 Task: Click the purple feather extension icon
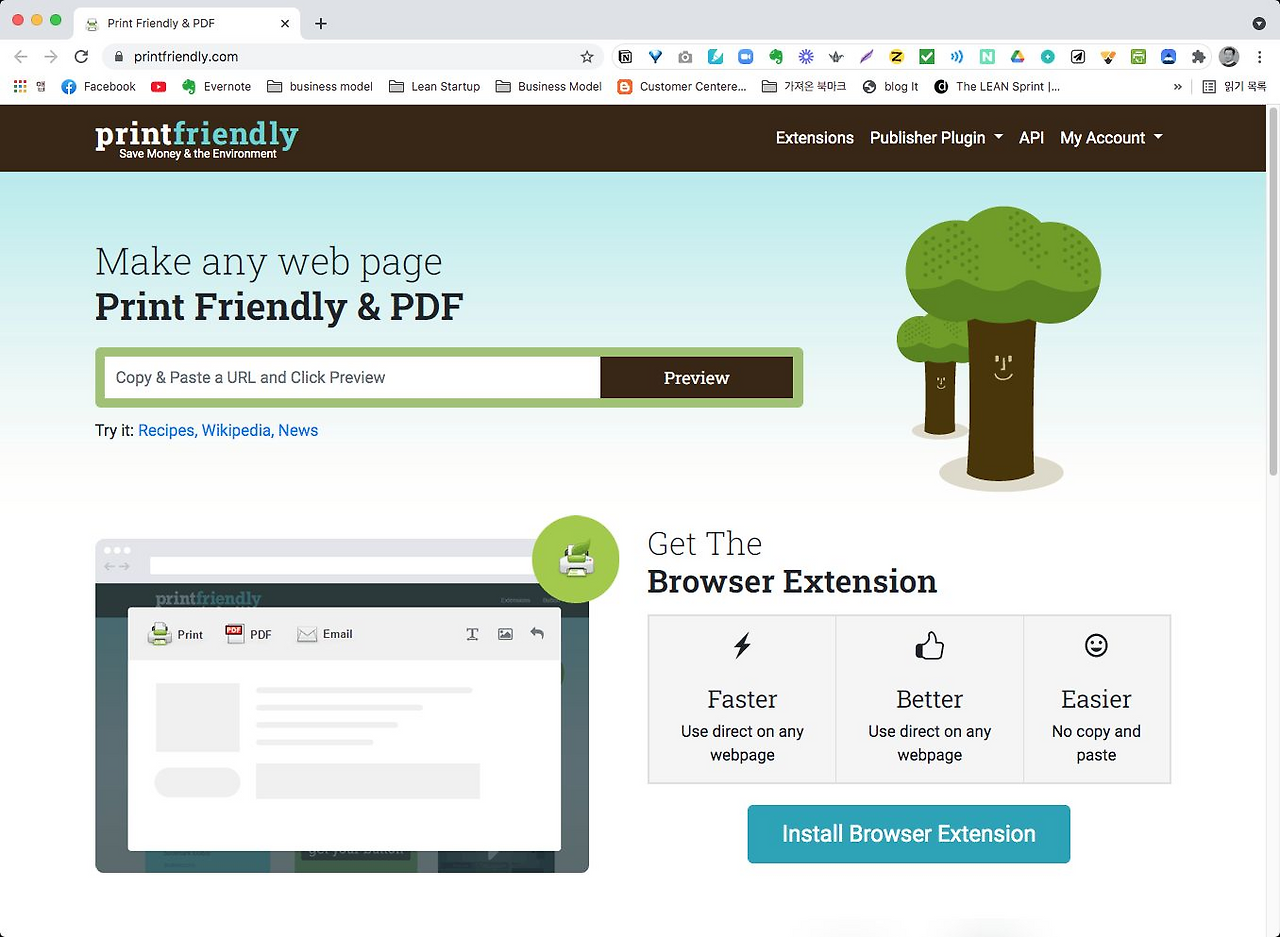866,57
